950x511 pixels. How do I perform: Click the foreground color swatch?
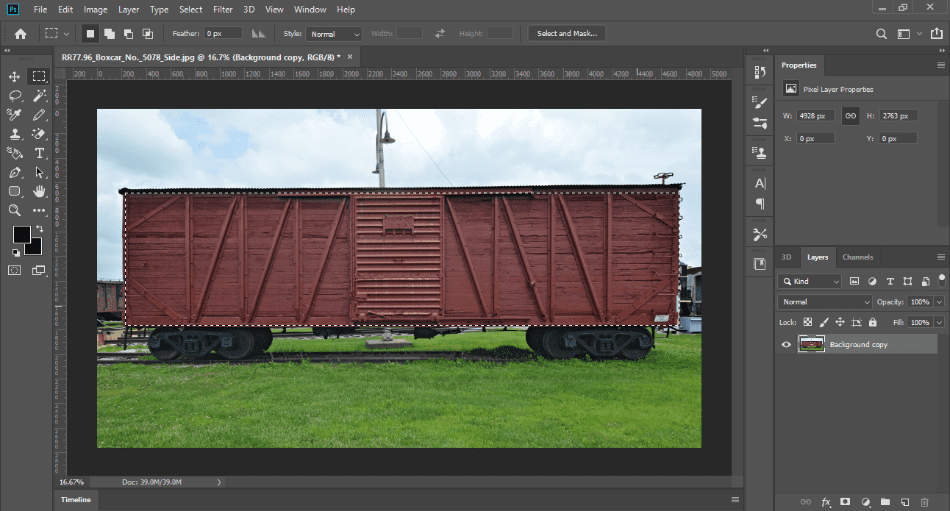(21, 235)
